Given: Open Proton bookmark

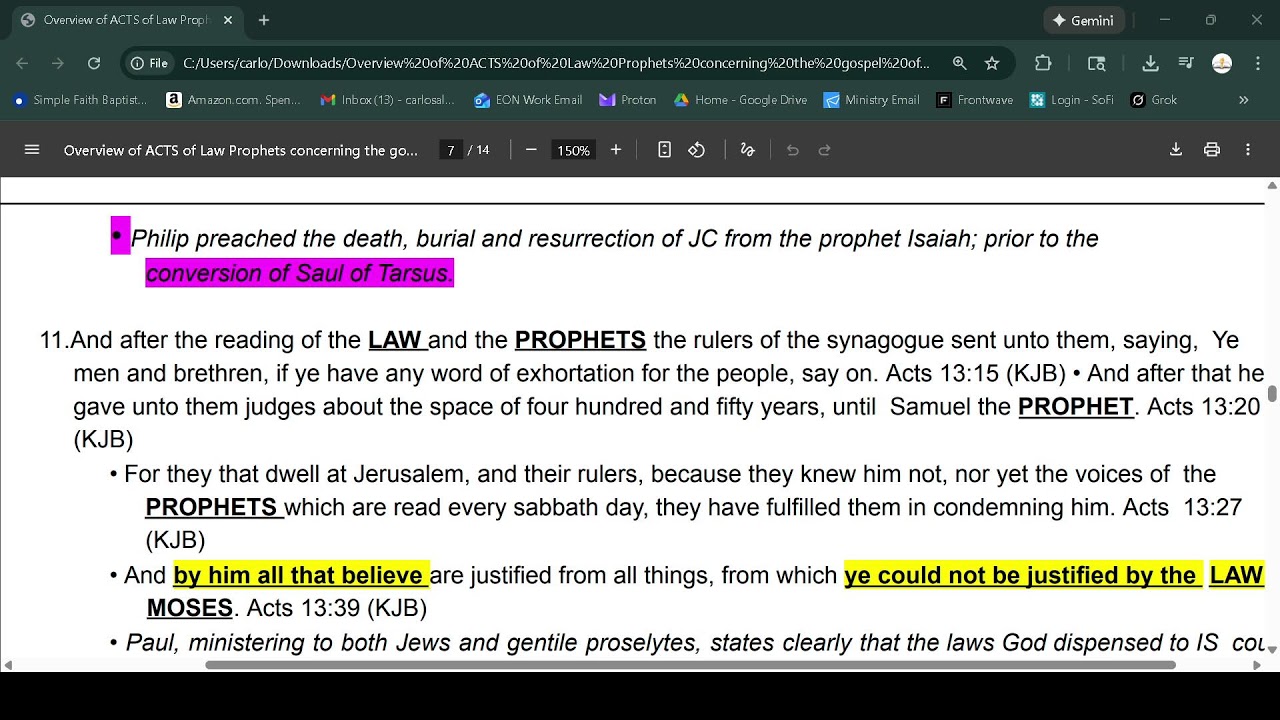Looking at the screenshot, I should point(628,100).
